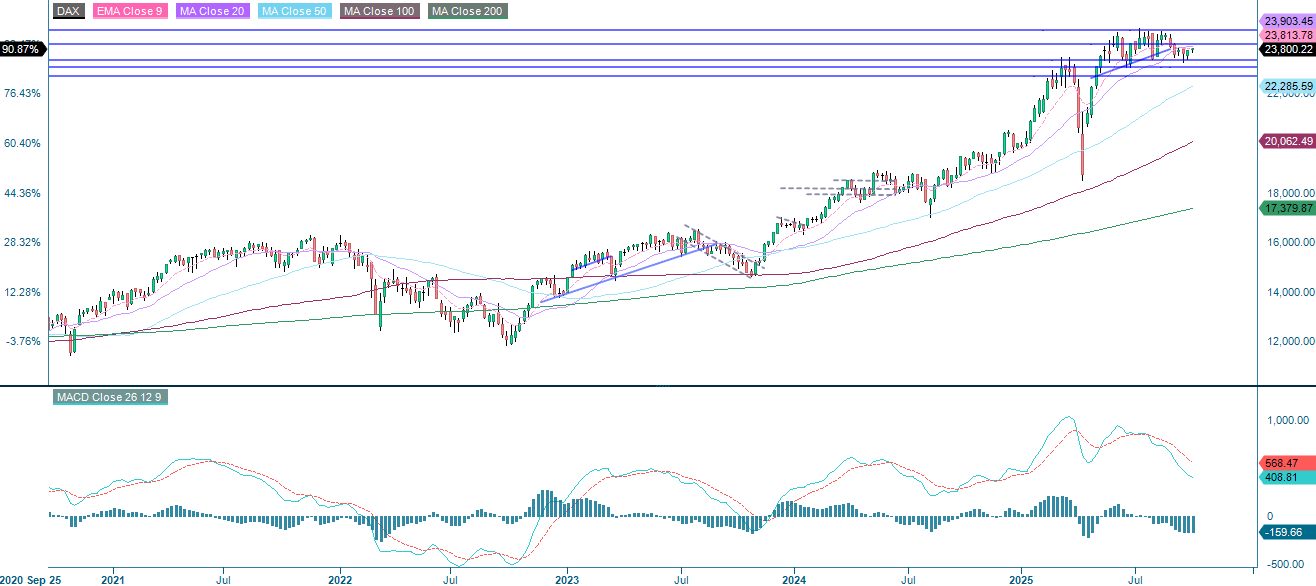This screenshot has height=586, width=1316.
Task: Click the 408.81 MACD value label
Action: click(x=1283, y=476)
